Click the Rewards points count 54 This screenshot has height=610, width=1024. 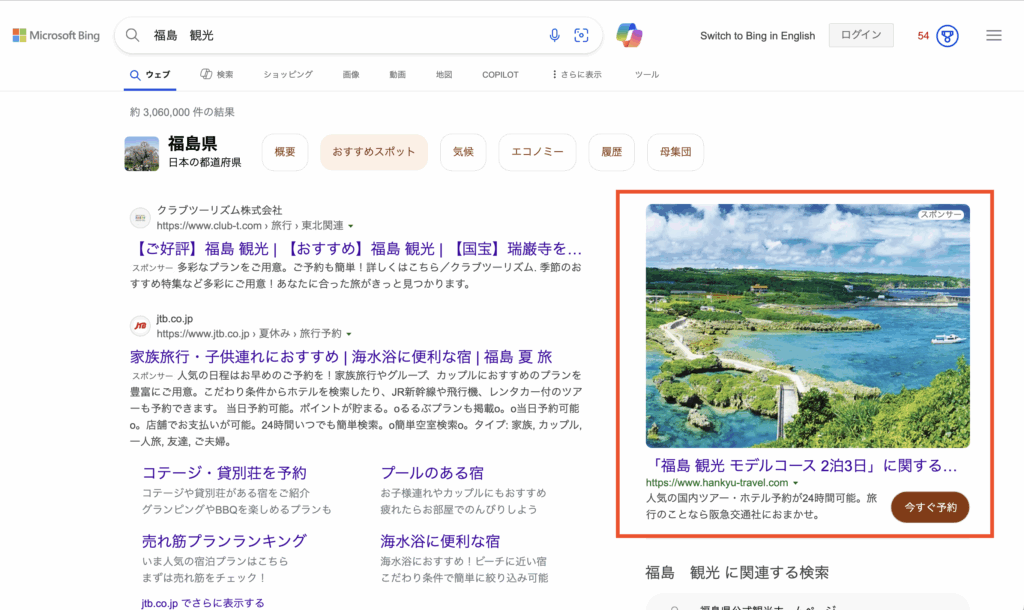tap(923, 36)
